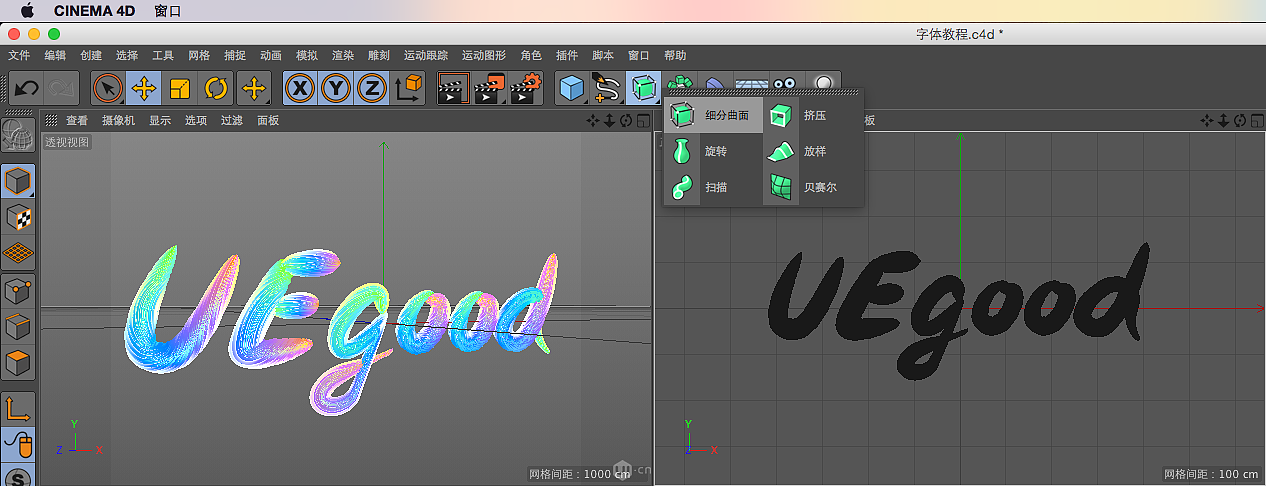Open macOS 窗口 menu beside CINEMA 4D
Image resolution: width=1266 pixels, height=486 pixels.
[x=168, y=10]
